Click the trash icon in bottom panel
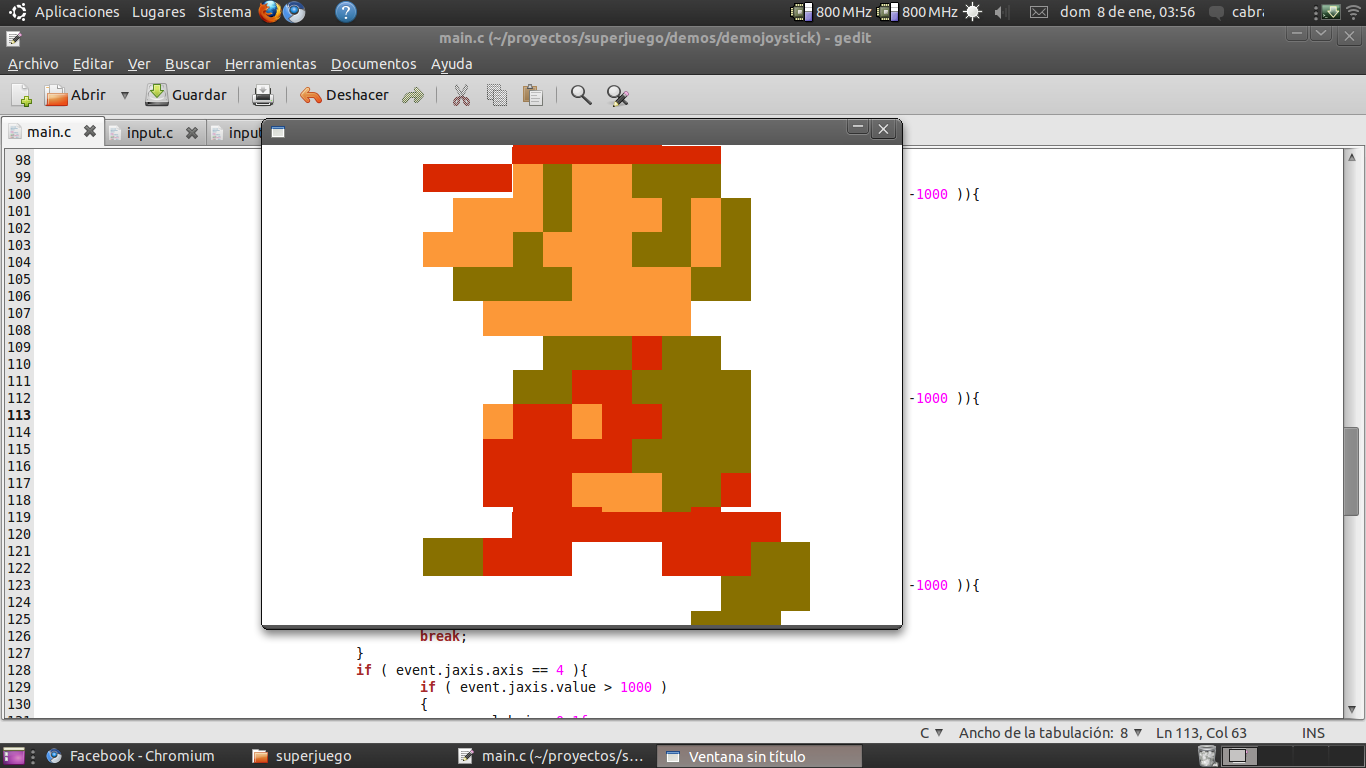 (x=1208, y=756)
